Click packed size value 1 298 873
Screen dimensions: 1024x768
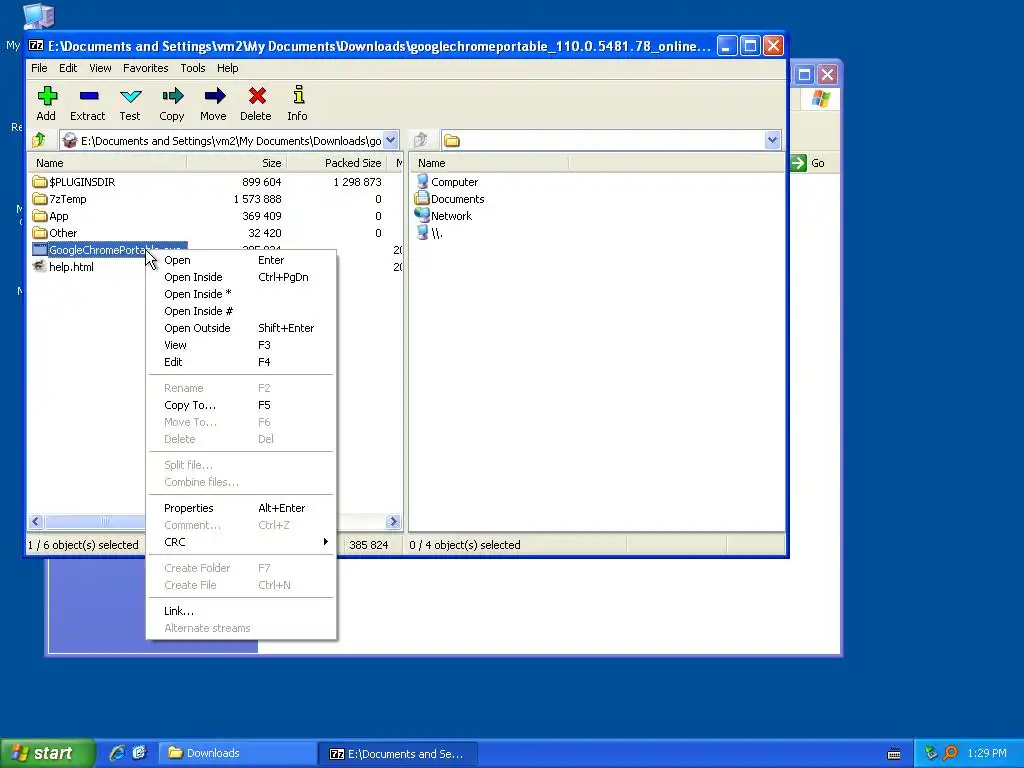point(357,182)
